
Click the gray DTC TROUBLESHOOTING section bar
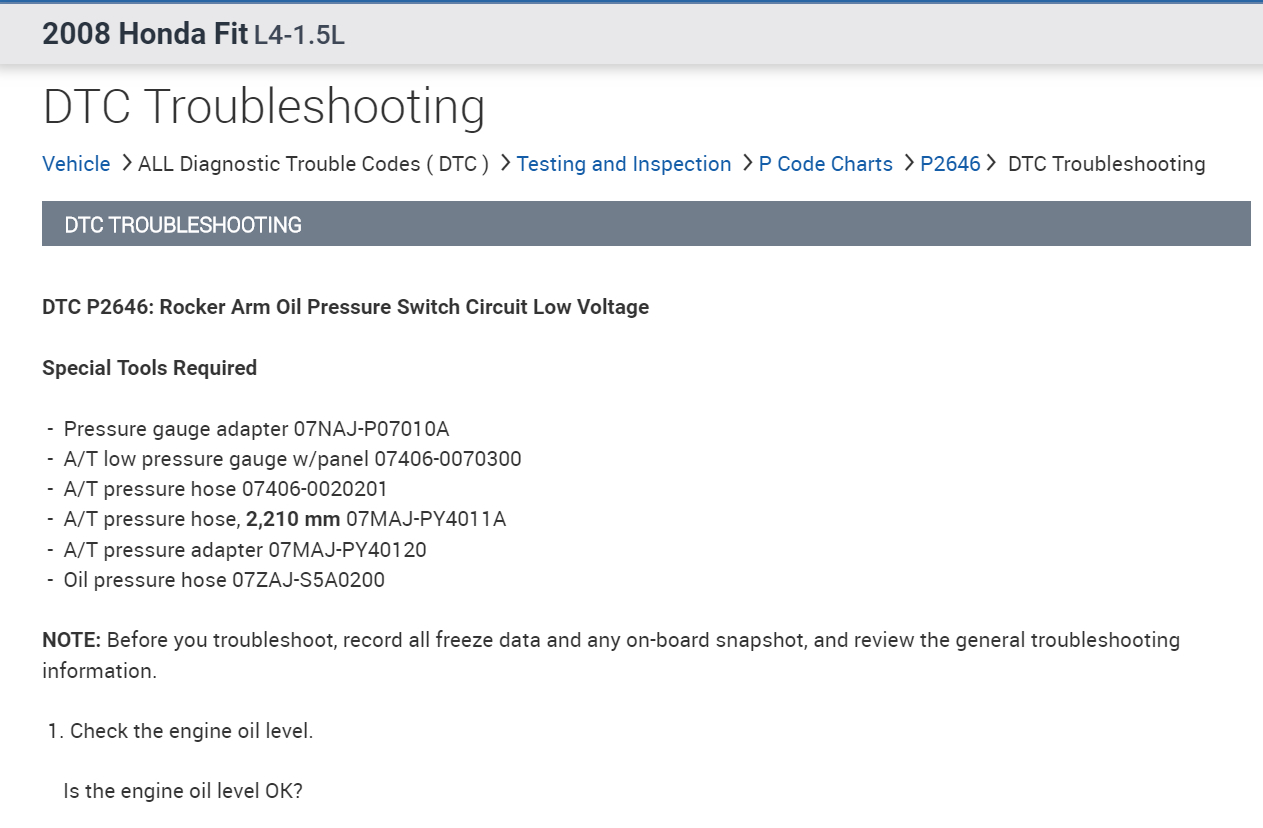pos(646,224)
